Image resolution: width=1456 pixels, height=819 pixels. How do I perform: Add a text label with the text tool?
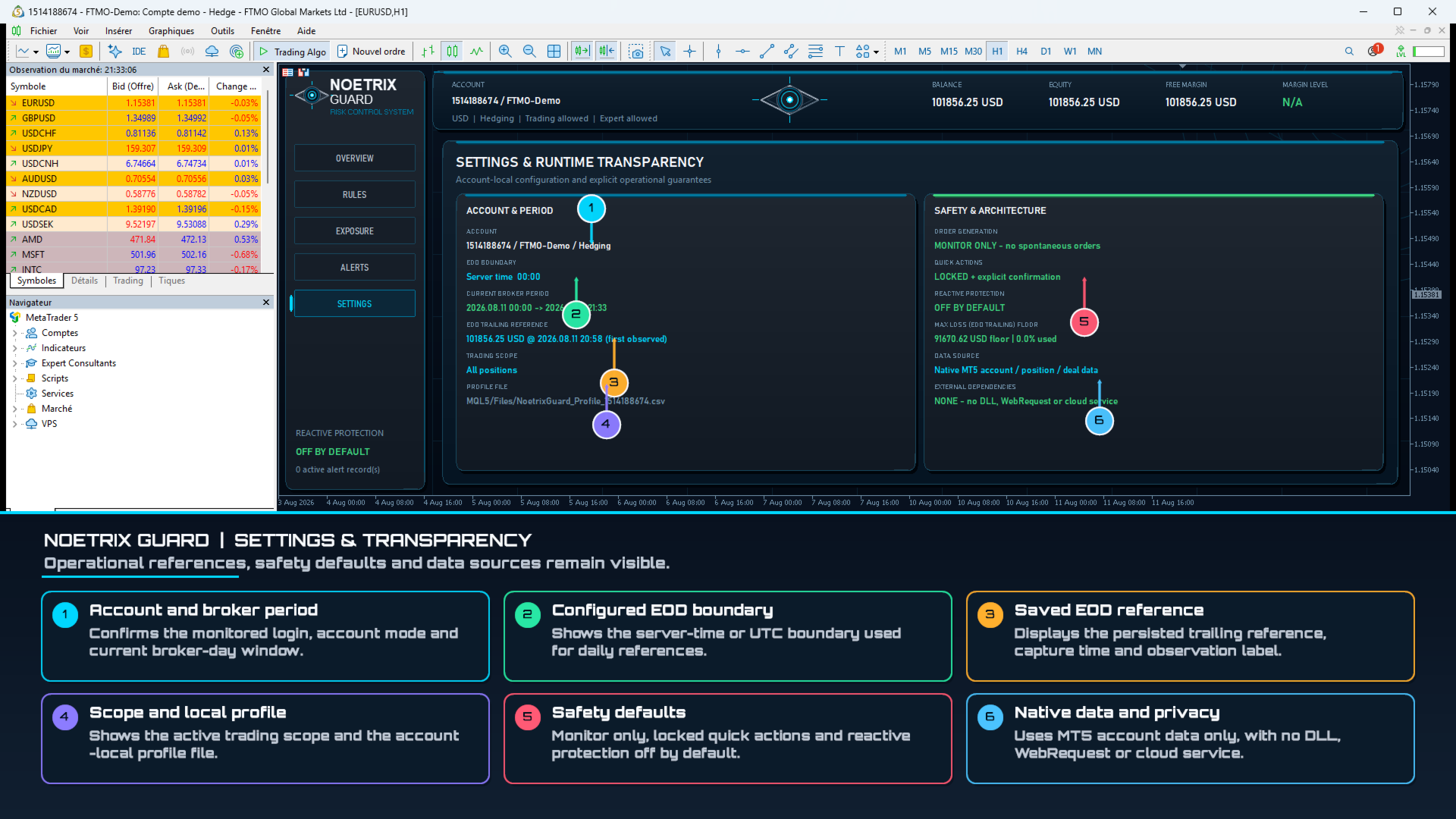click(x=839, y=52)
